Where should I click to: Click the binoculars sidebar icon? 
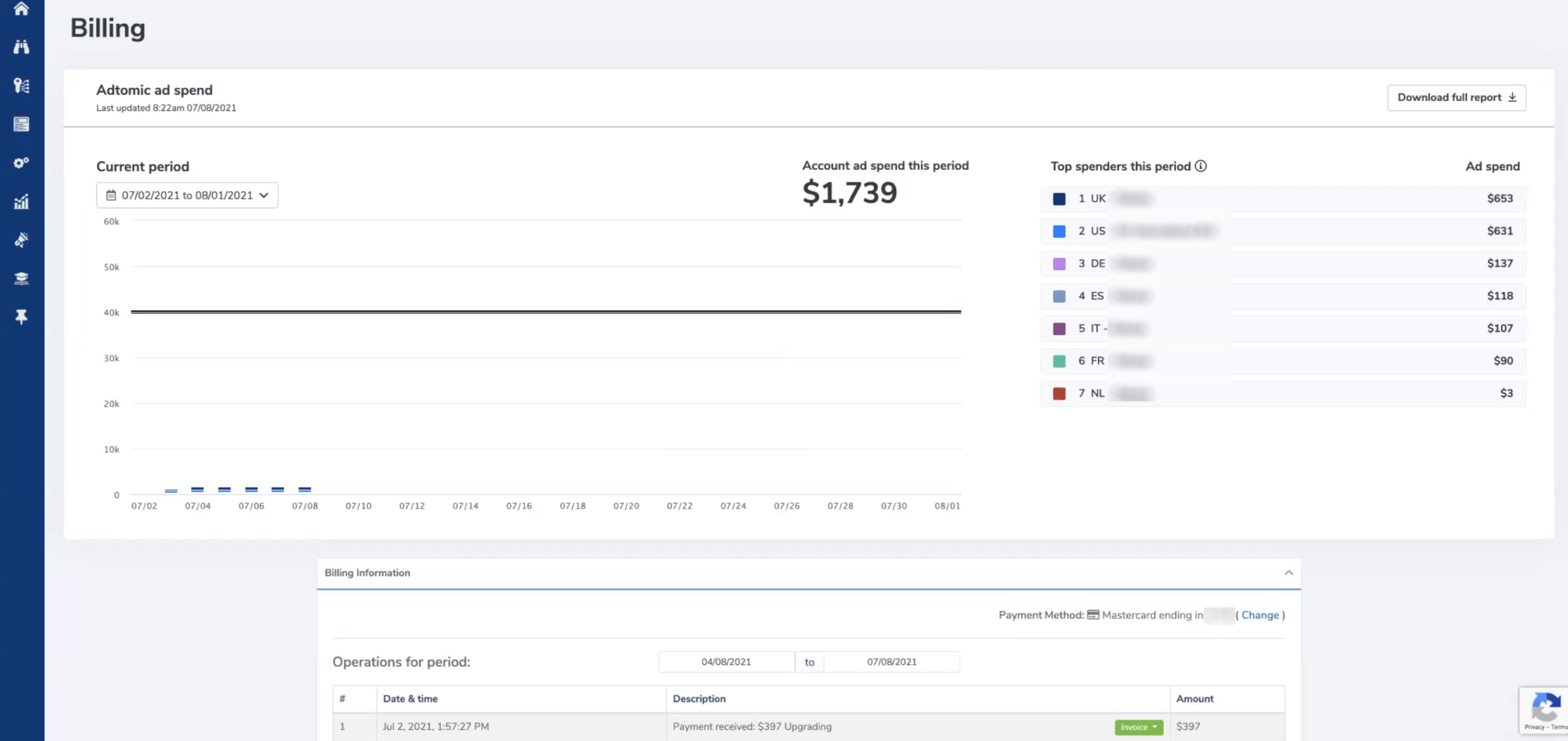point(21,47)
